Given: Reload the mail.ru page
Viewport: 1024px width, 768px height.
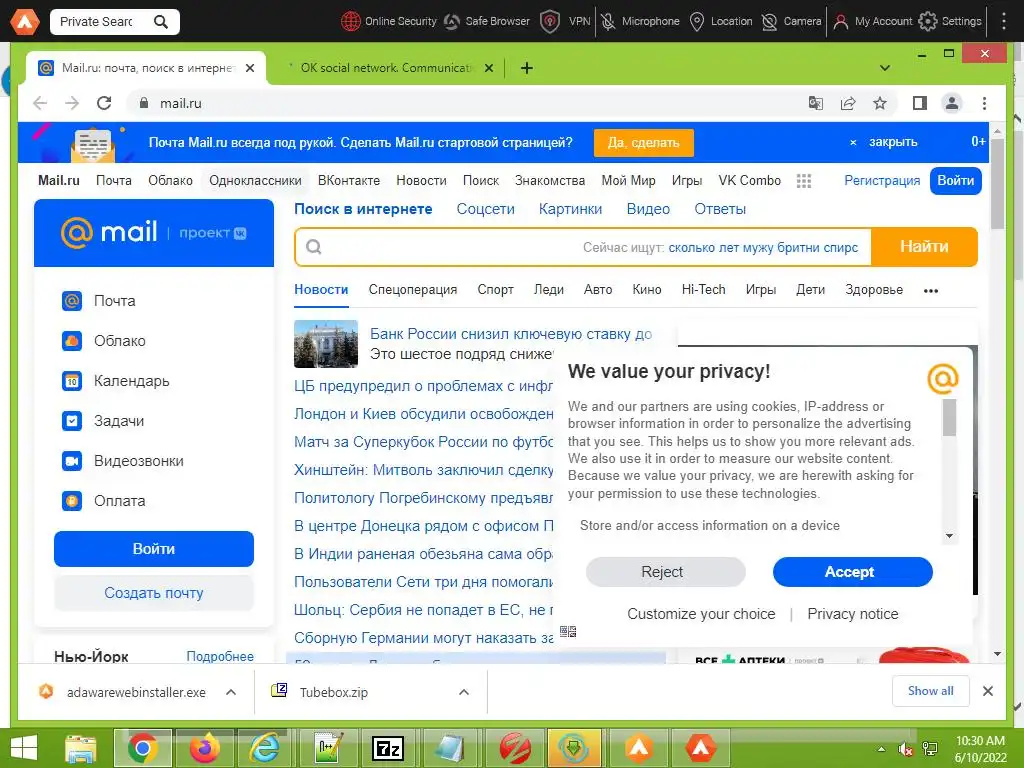Looking at the screenshot, I should pos(104,103).
